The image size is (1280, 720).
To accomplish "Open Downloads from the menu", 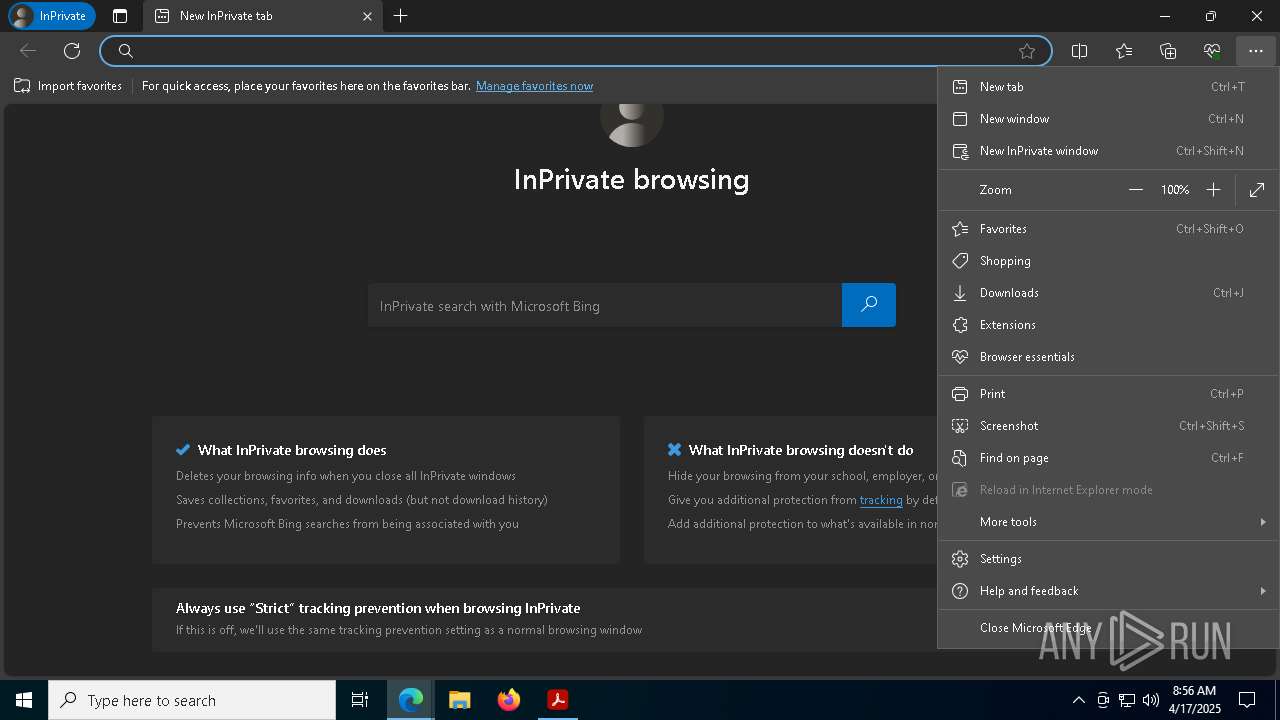I will pos(1108,293).
